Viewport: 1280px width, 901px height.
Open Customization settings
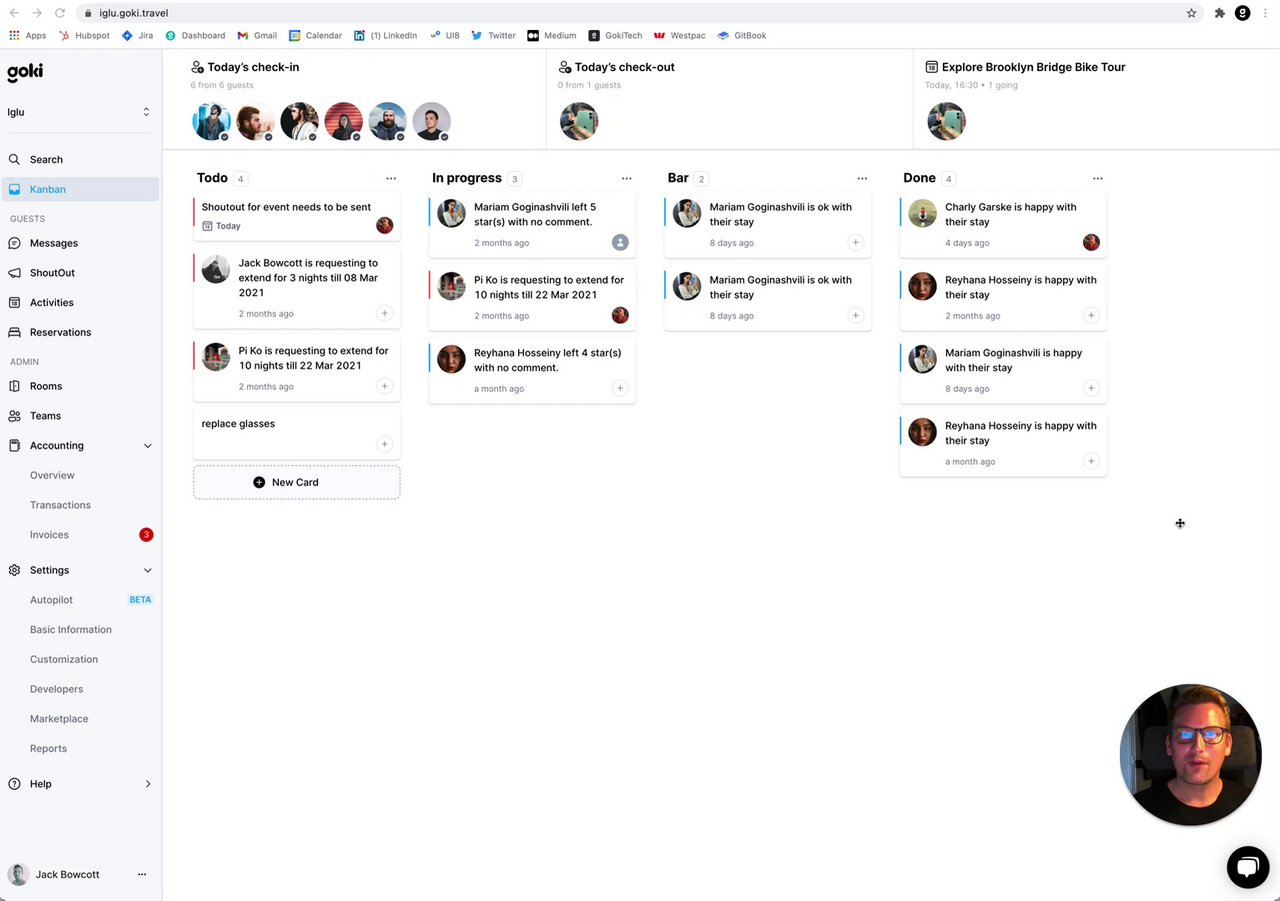click(x=64, y=659)
